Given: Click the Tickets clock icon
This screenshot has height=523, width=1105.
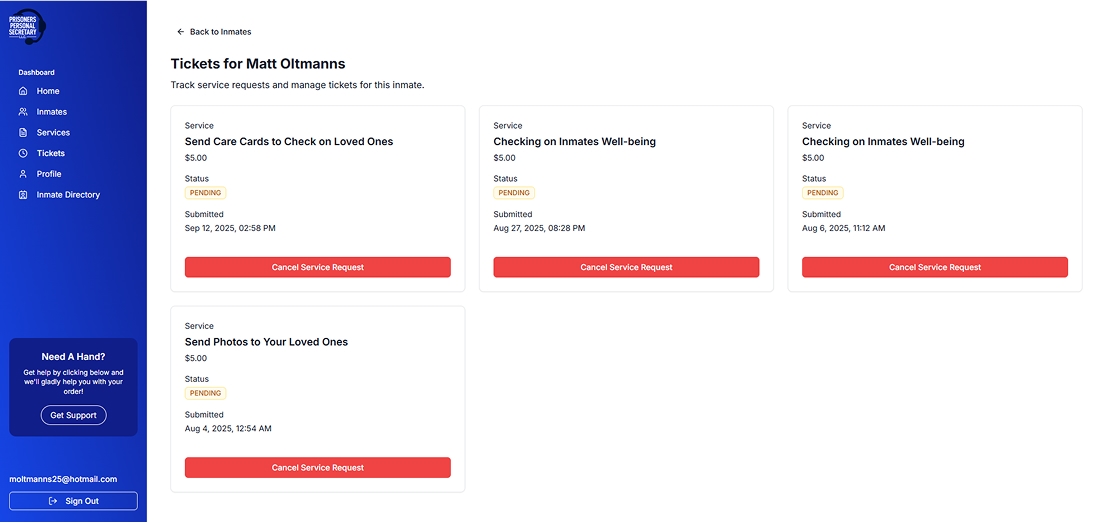Looking at the screenshot, I should coord(23,153).
